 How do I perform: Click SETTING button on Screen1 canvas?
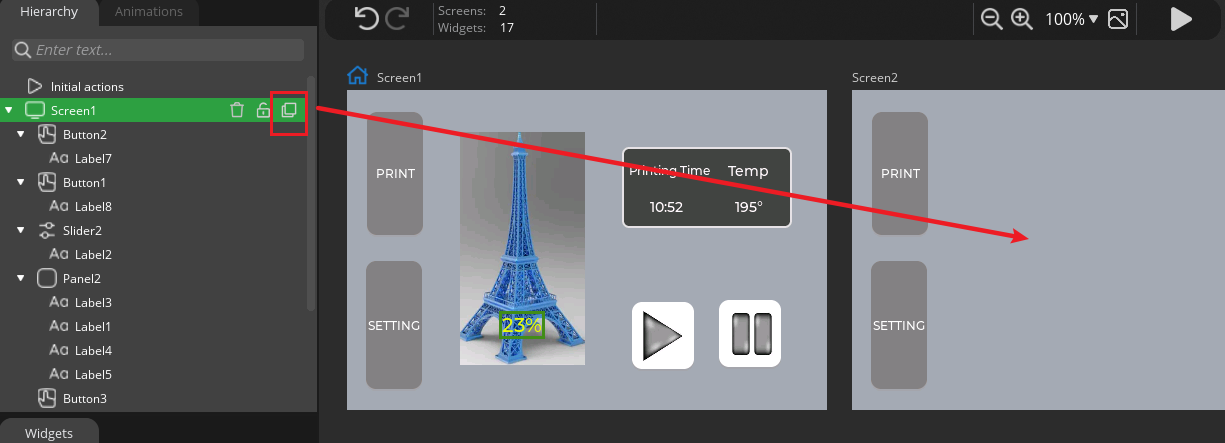[394, 325]
